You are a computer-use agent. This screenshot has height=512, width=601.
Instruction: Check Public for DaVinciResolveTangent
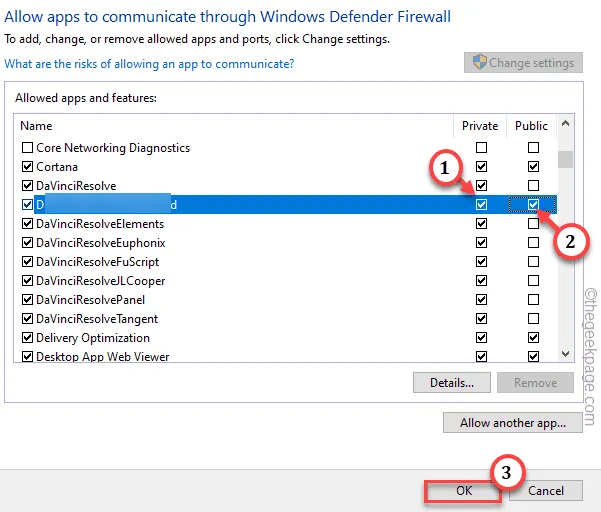(533, 318)
